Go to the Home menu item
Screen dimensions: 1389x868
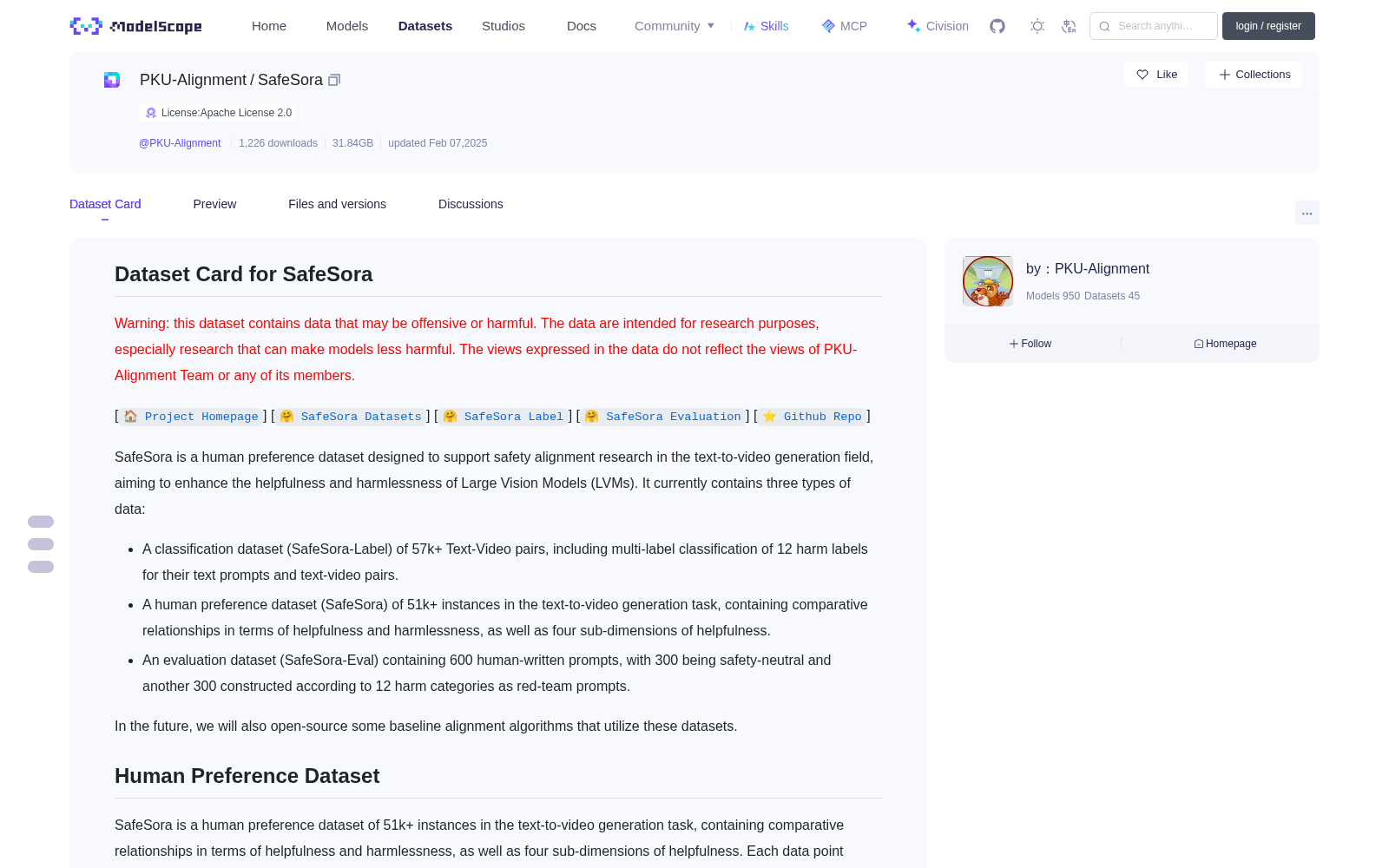(269, 26)
